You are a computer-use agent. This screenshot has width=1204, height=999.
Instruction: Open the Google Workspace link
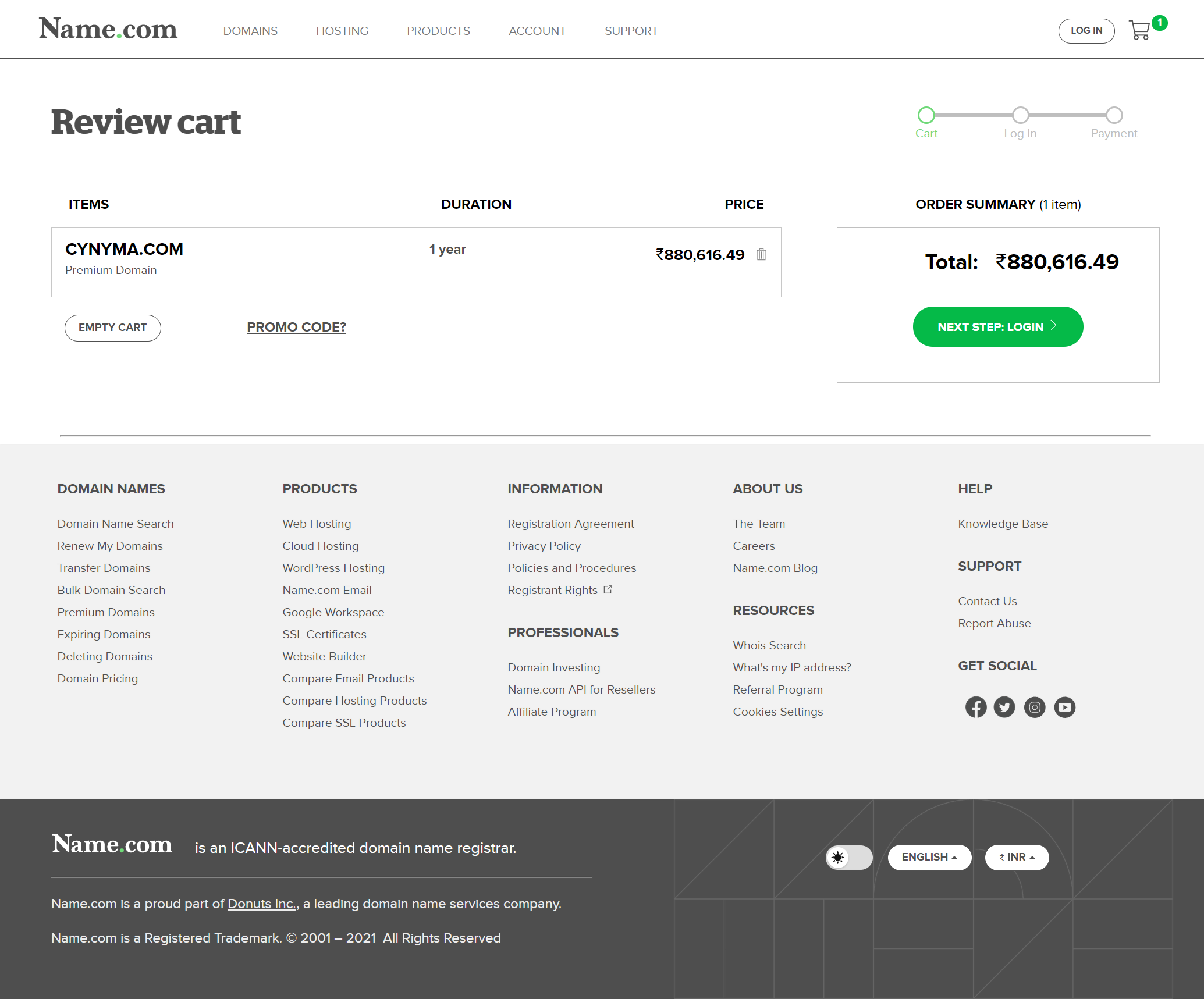click(333, 612)
